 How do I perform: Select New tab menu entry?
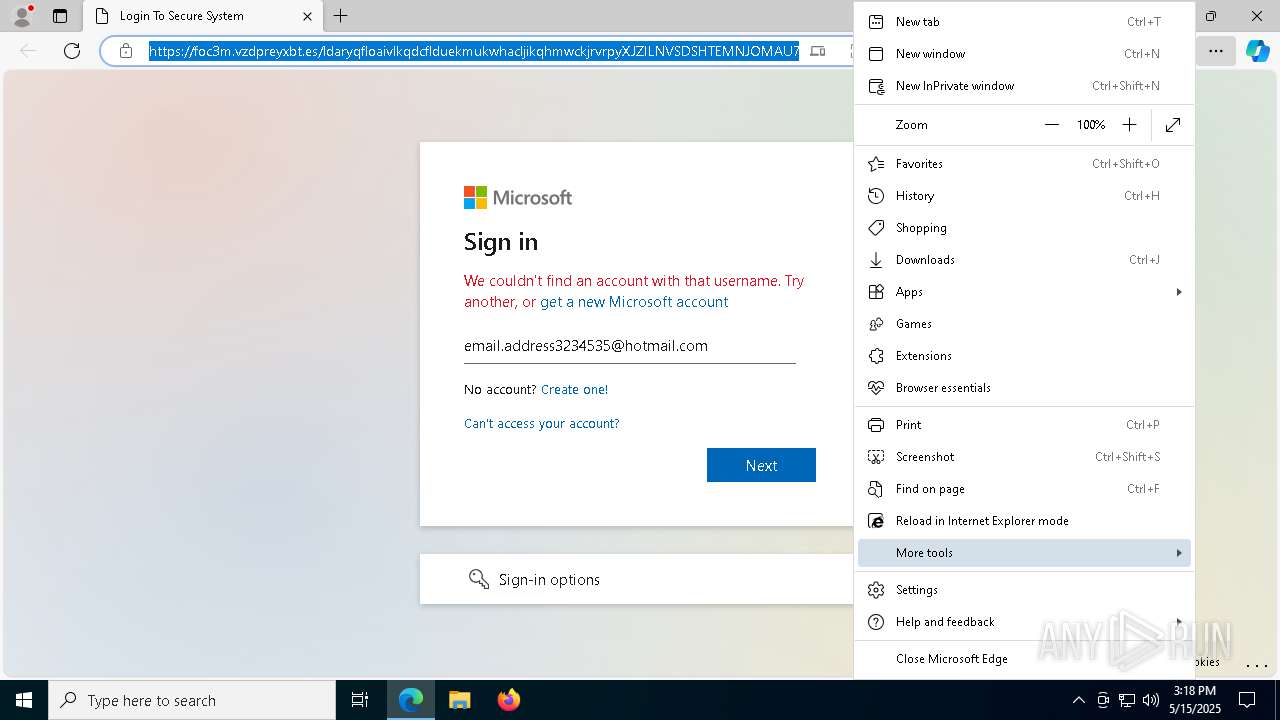click(1024, 22)
